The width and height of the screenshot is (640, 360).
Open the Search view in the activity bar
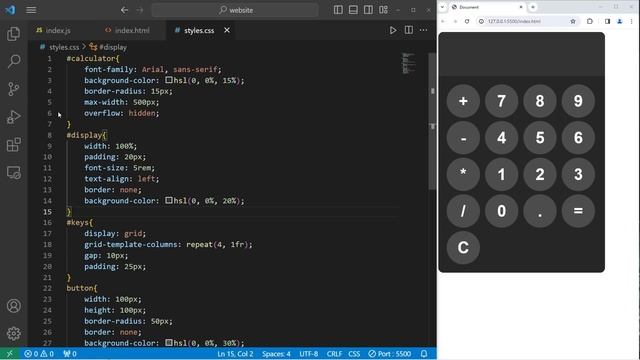[x=13, y=62]
